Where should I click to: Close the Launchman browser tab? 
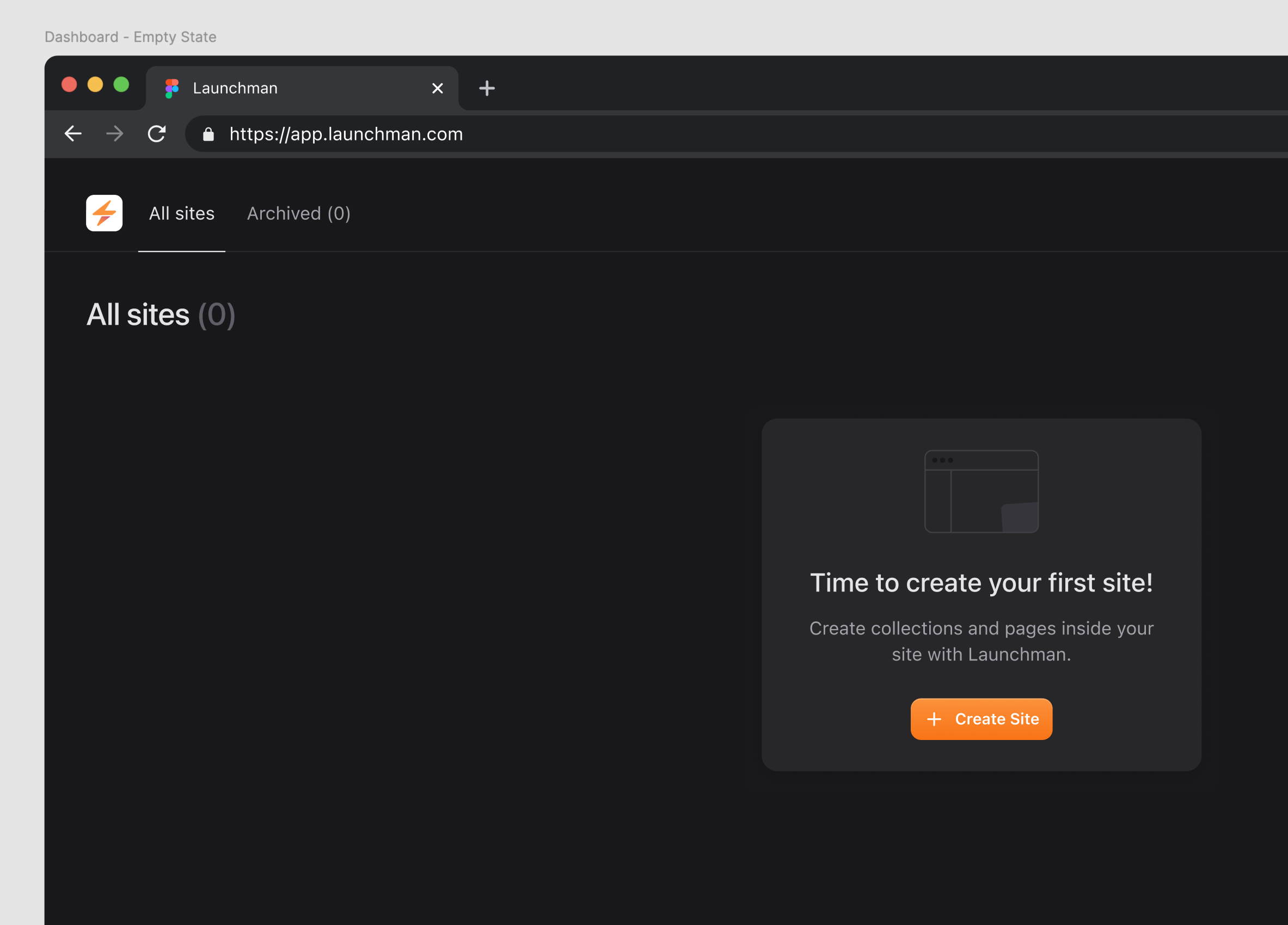437,88
